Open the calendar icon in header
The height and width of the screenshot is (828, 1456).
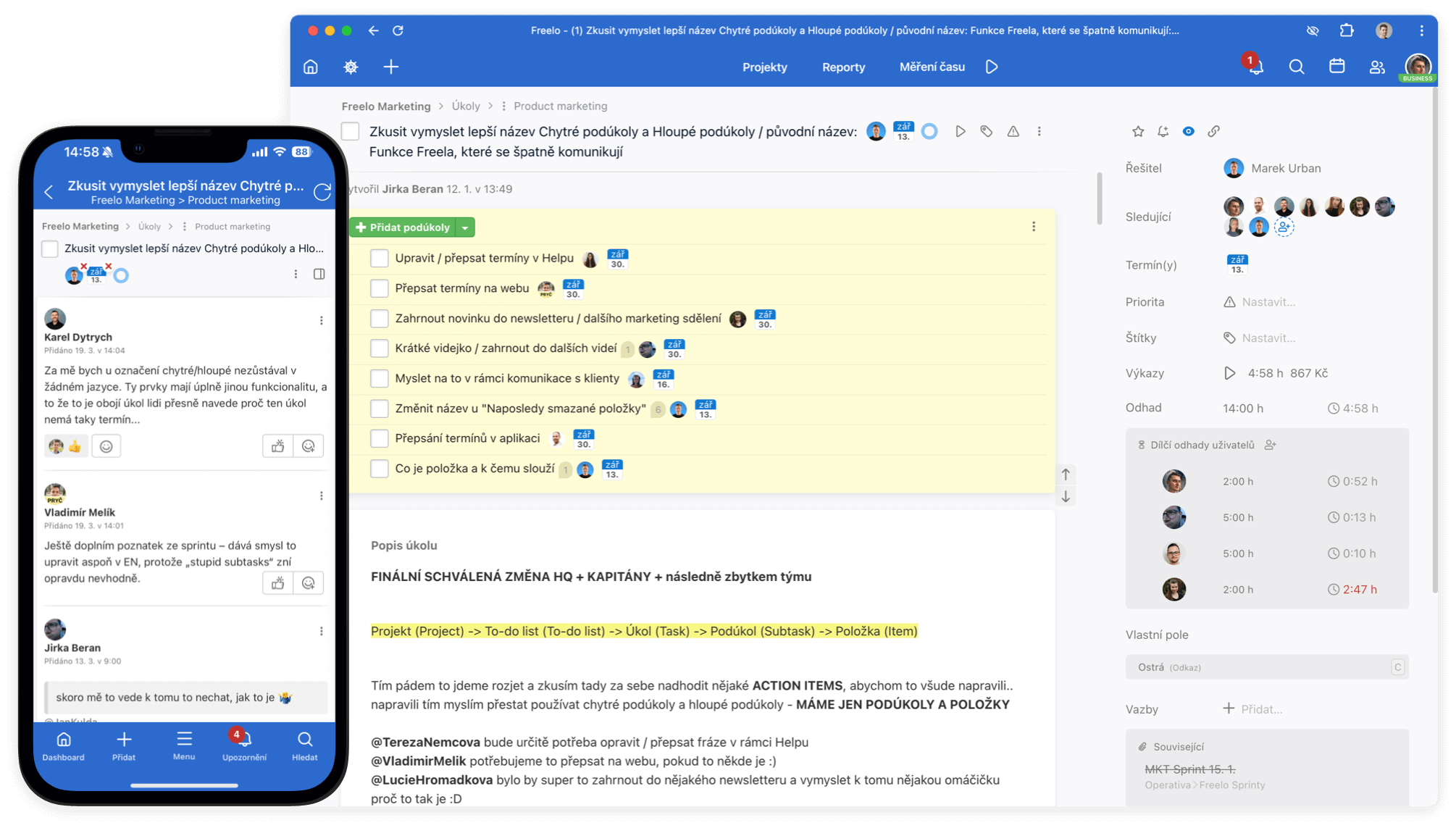[1337, 67]
